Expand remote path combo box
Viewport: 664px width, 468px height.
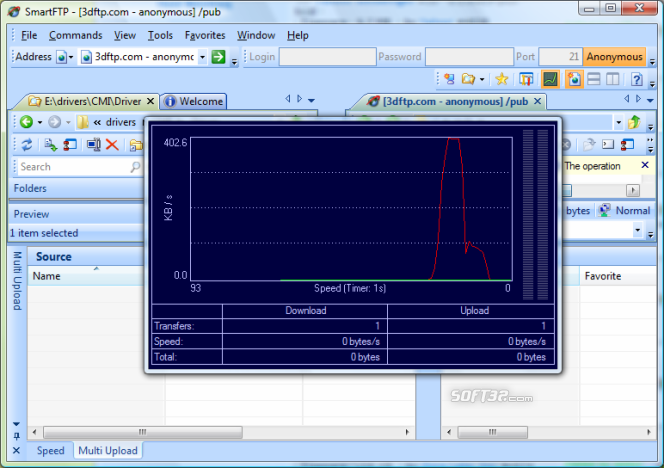tap(619, 122)
